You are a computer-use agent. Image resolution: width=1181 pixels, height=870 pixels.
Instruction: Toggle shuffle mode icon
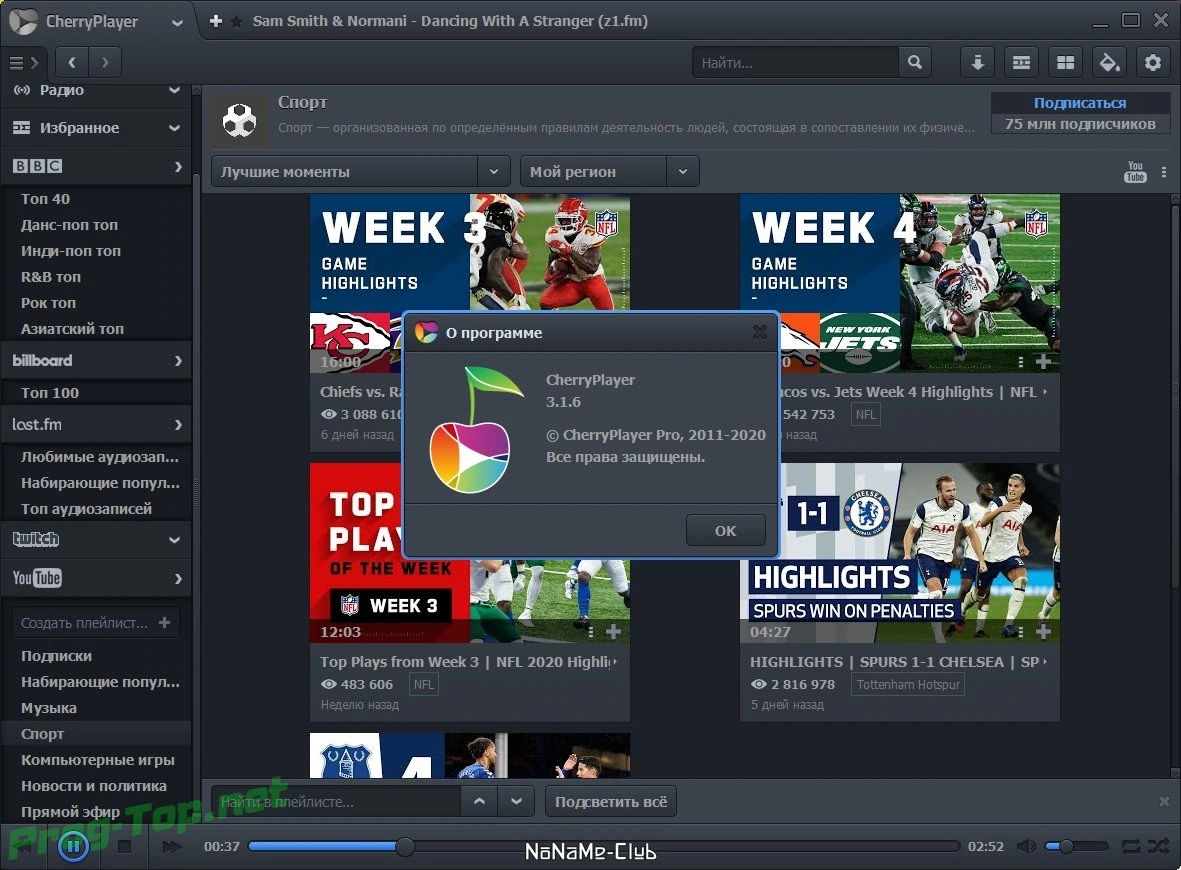[1158, 847]
